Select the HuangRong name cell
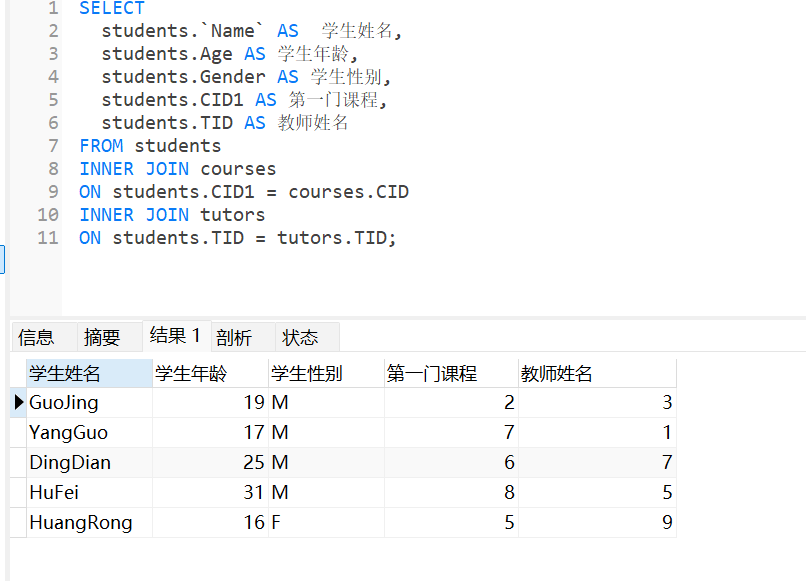Viewport: 806px width, 581px height. click(x=89, y=522)
